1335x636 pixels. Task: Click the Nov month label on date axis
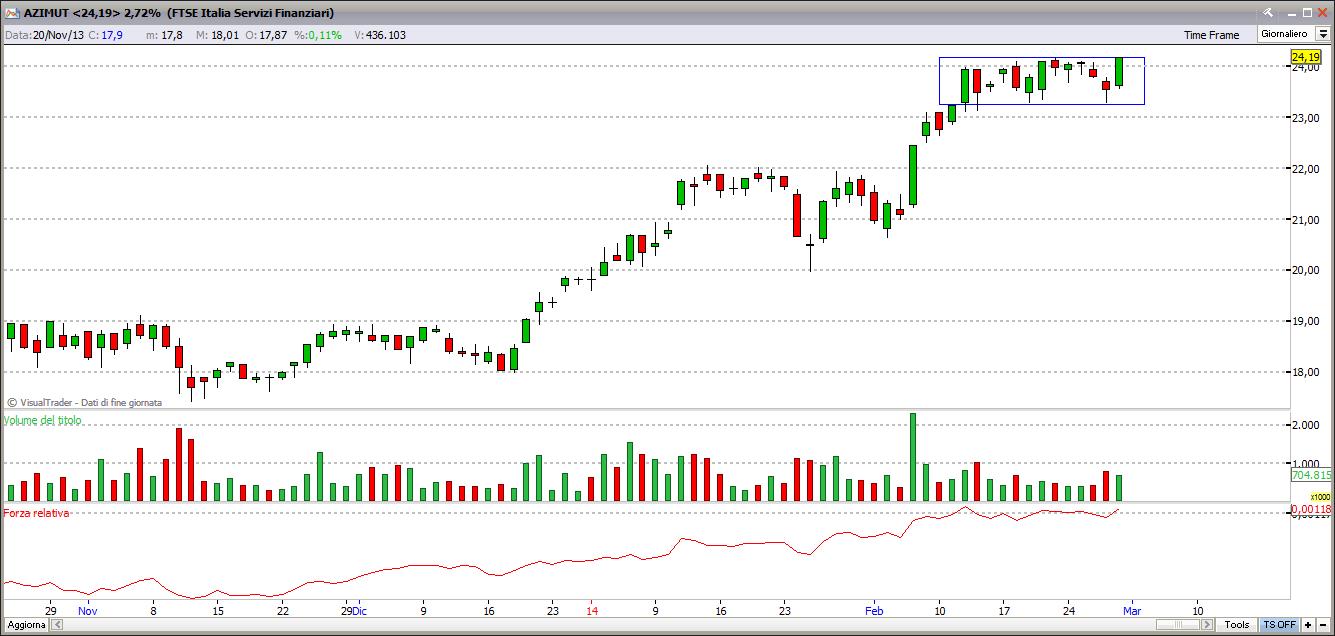[88, 610]
